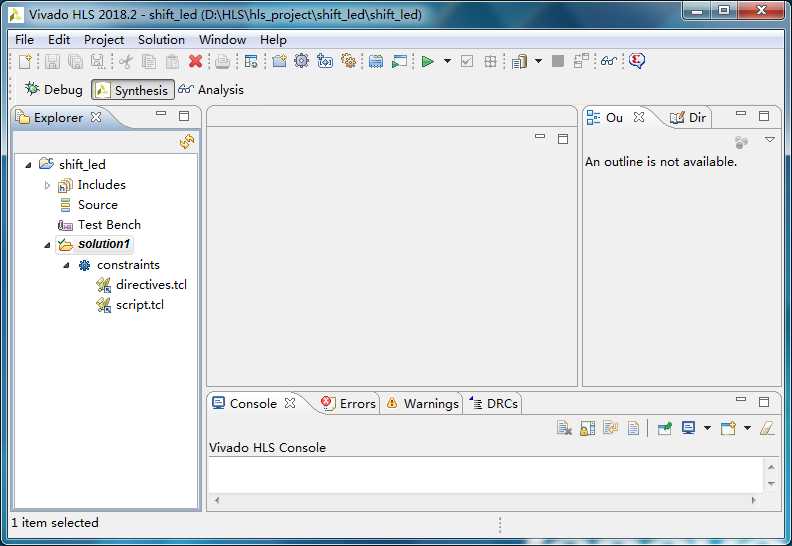
Task: Select Test Bench in Explorer tree
Action: pyautogui.click(x=100, y=225)
